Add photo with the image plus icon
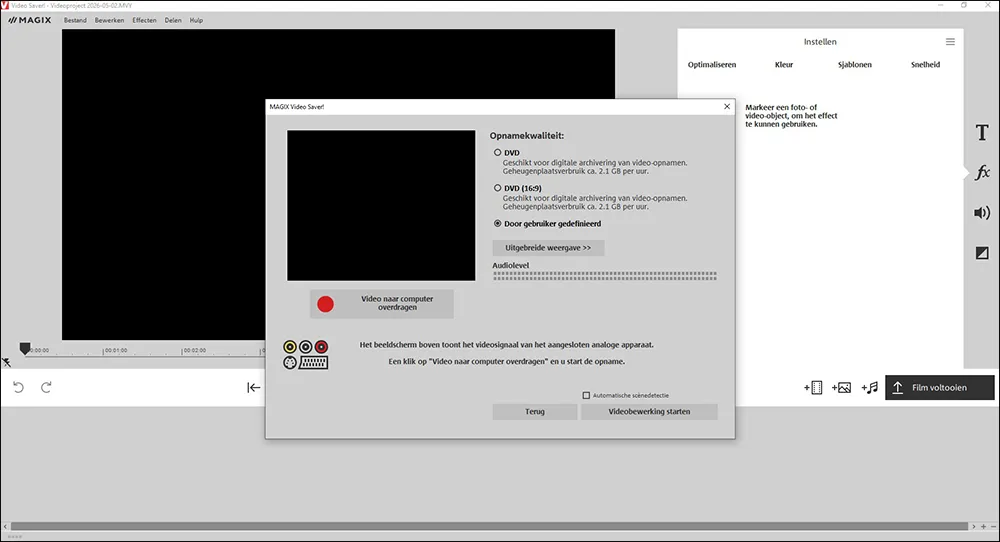The width and height of the screenshot is (1000, 542). coord(841,387)
